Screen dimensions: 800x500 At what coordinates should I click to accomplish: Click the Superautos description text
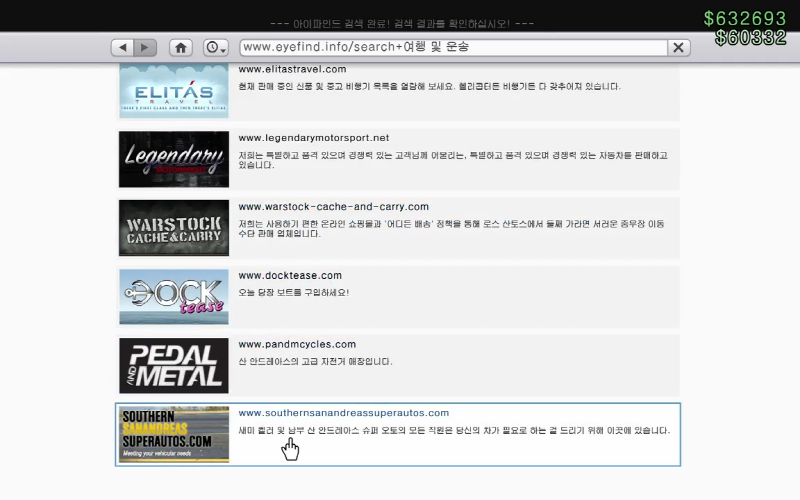click(454, 431)
